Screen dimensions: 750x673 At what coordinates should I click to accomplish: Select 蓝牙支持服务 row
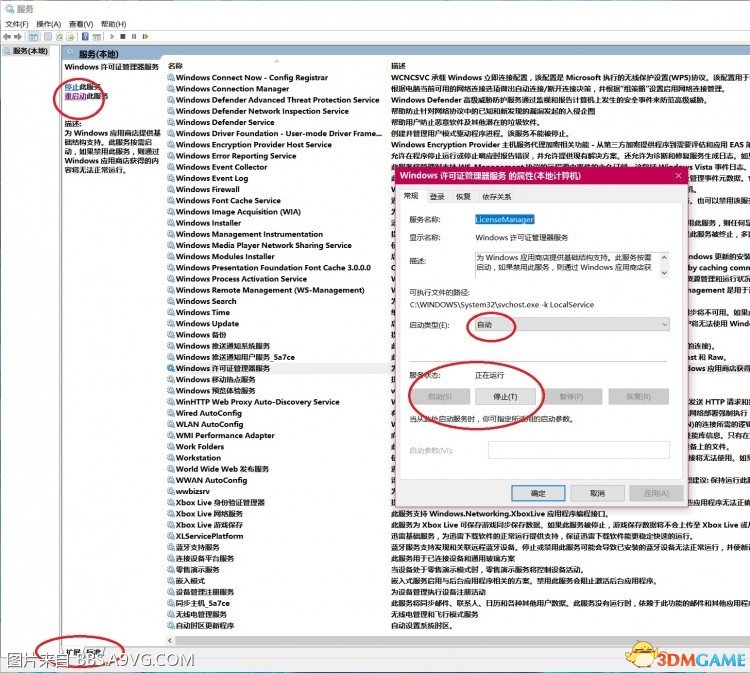[198, 547]
